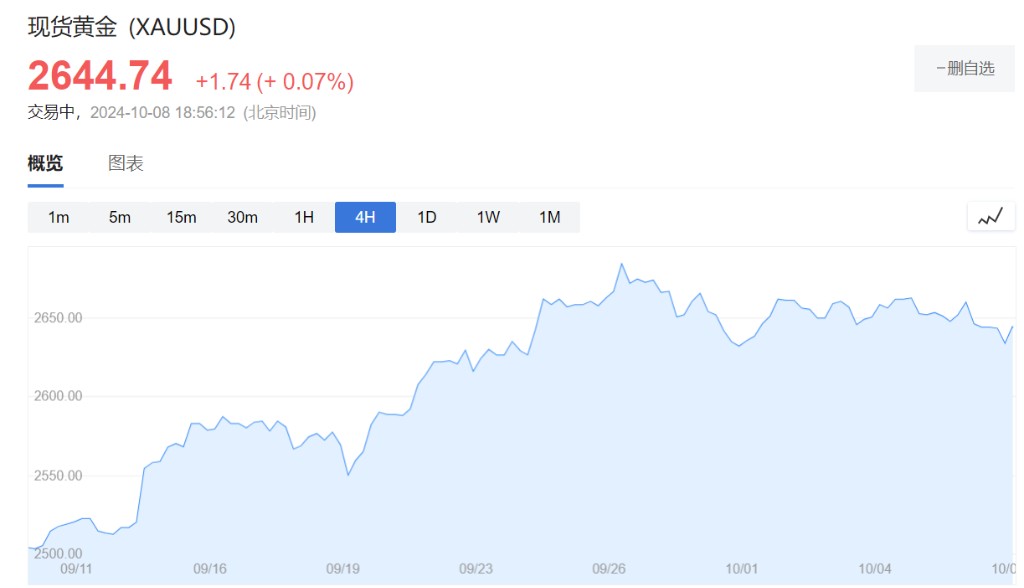Viewport: 1024px width, 588px height.
Task: Select the 1m timeframe
Action: click(58, 217)
